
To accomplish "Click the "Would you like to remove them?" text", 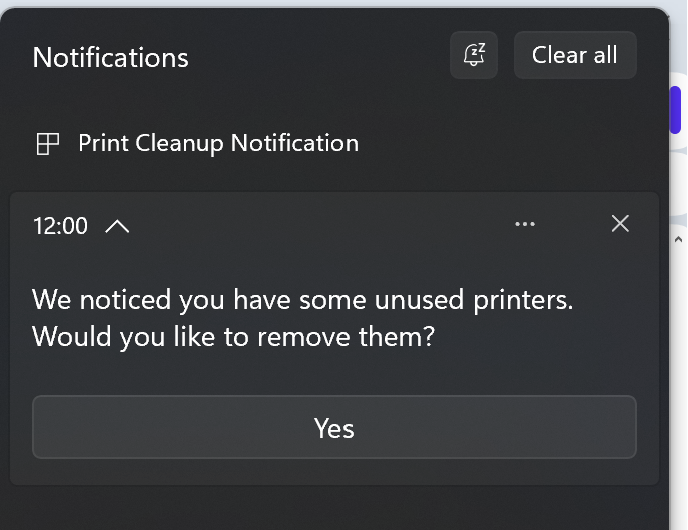I will (x=233, y=337).
